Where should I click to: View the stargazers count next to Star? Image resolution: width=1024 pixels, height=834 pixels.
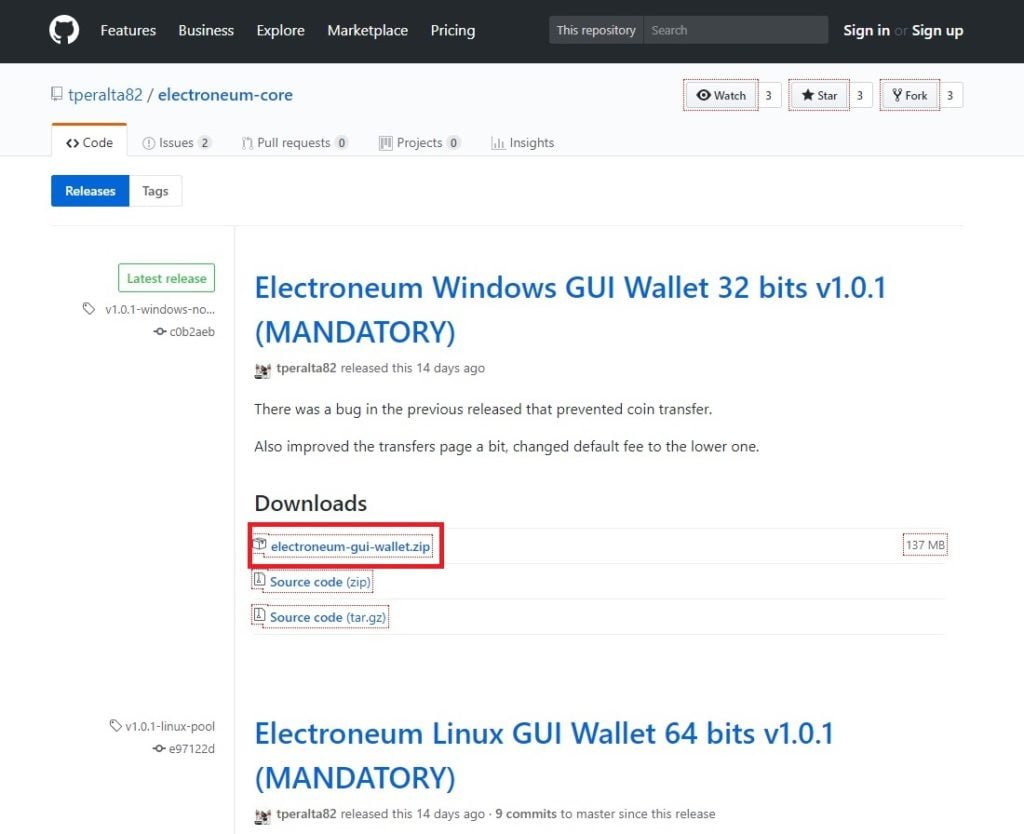click(x=860, y=95)
